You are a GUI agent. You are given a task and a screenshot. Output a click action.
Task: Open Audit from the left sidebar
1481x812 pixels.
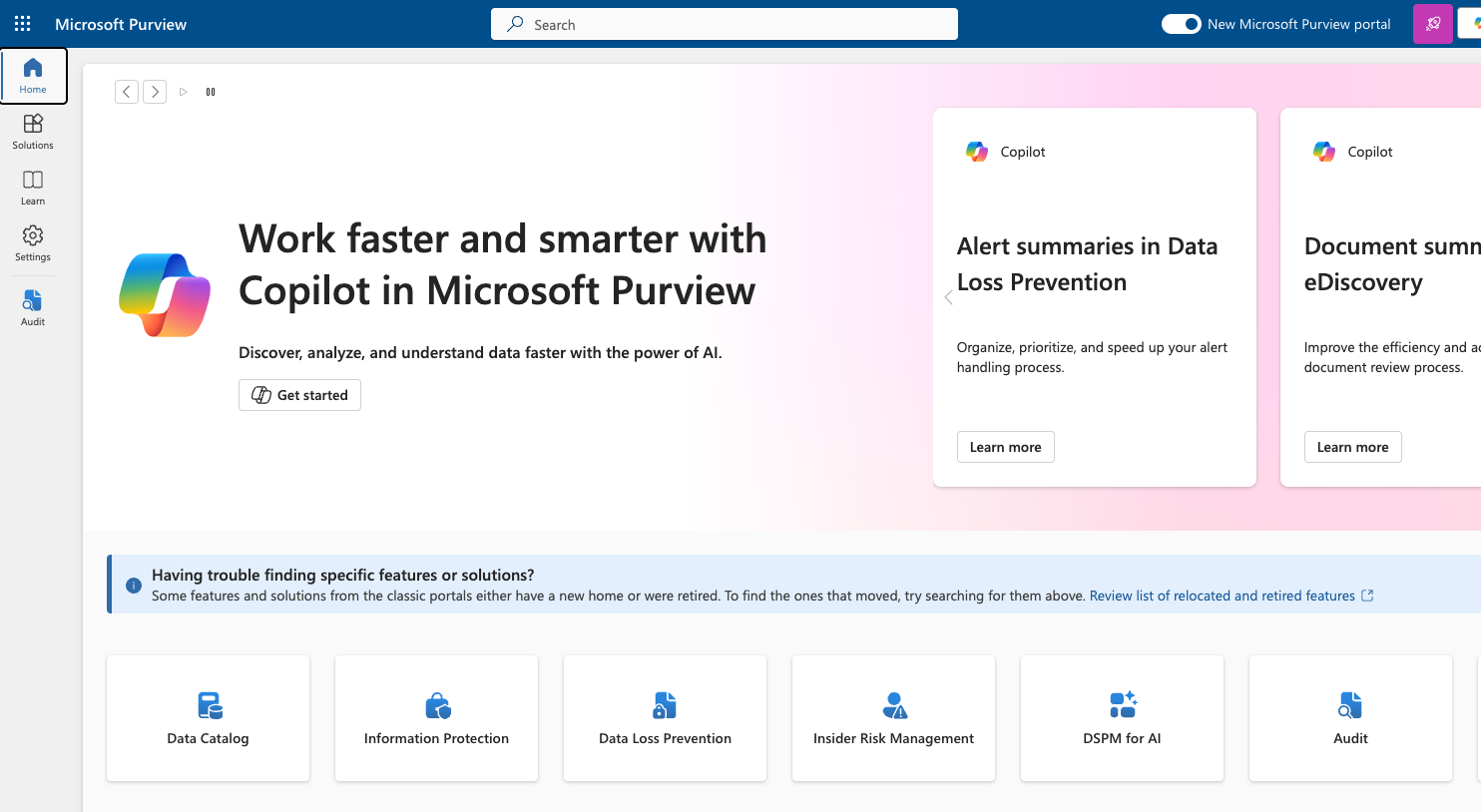click(x=33, y=307)
